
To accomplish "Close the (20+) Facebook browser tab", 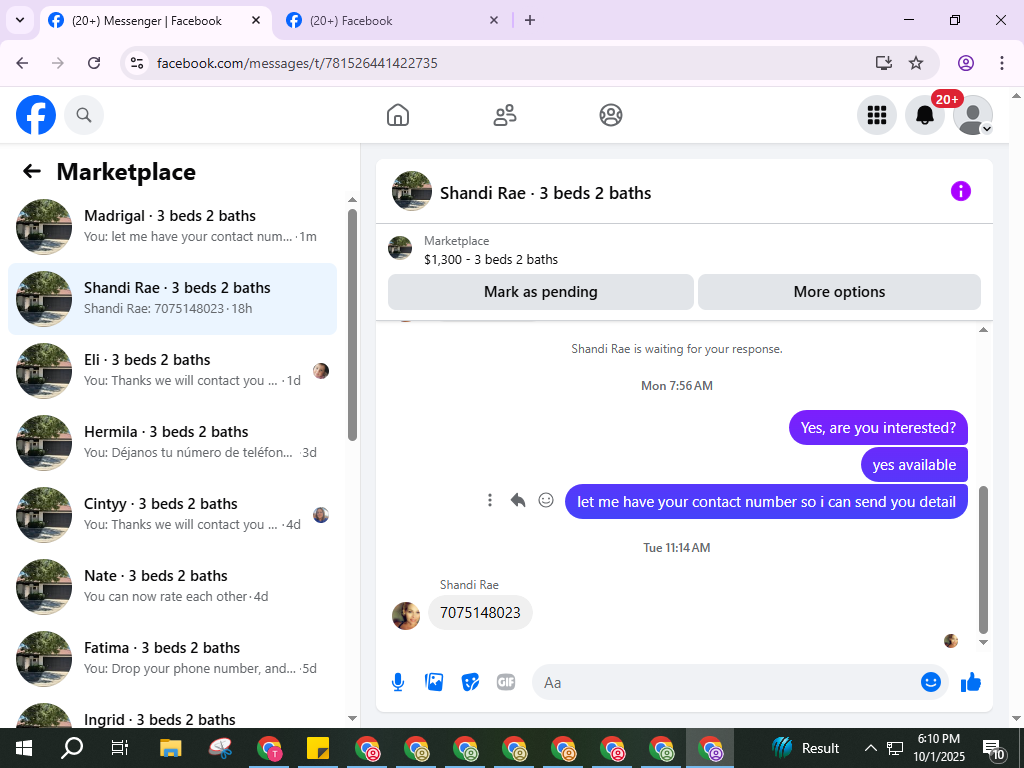I will click(494, 20).
